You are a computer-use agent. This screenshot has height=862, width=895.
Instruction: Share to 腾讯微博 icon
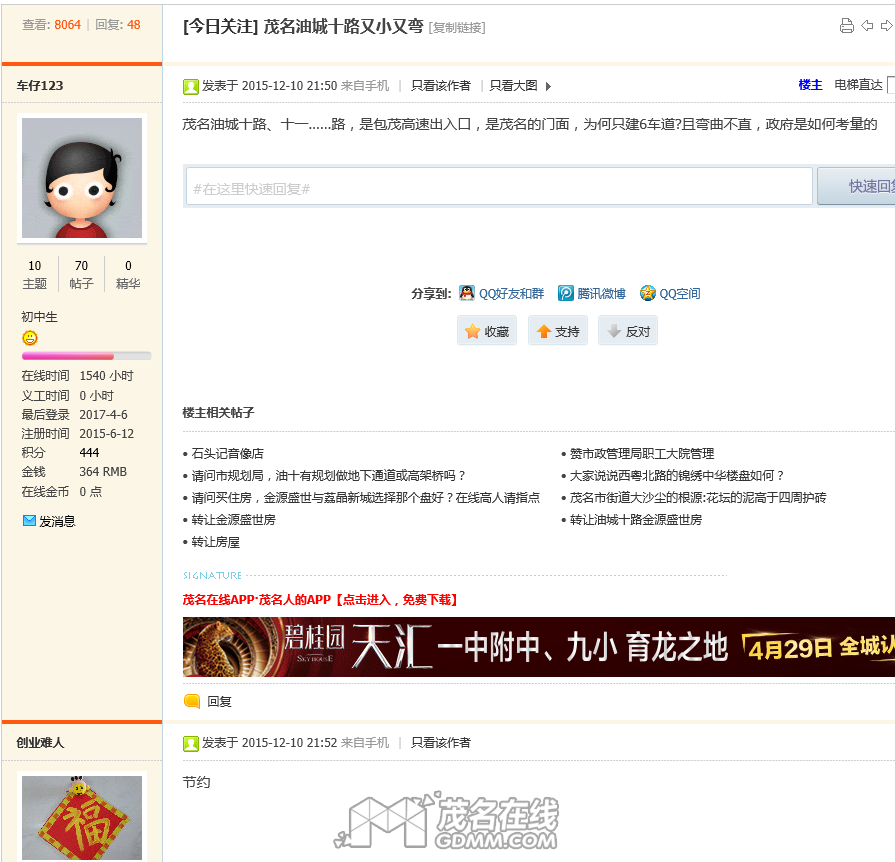coord(566,293)
